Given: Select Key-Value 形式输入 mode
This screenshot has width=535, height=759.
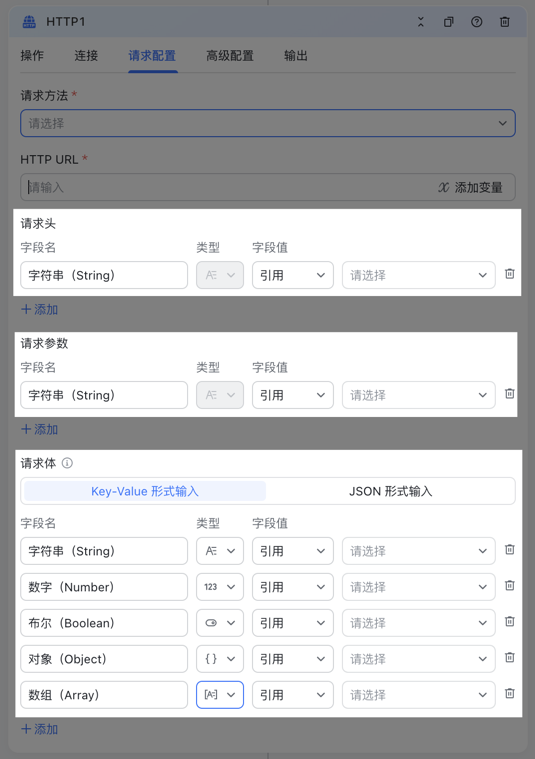Looking at the screenshot, I should pyautogui.click(x=145, y=491).
